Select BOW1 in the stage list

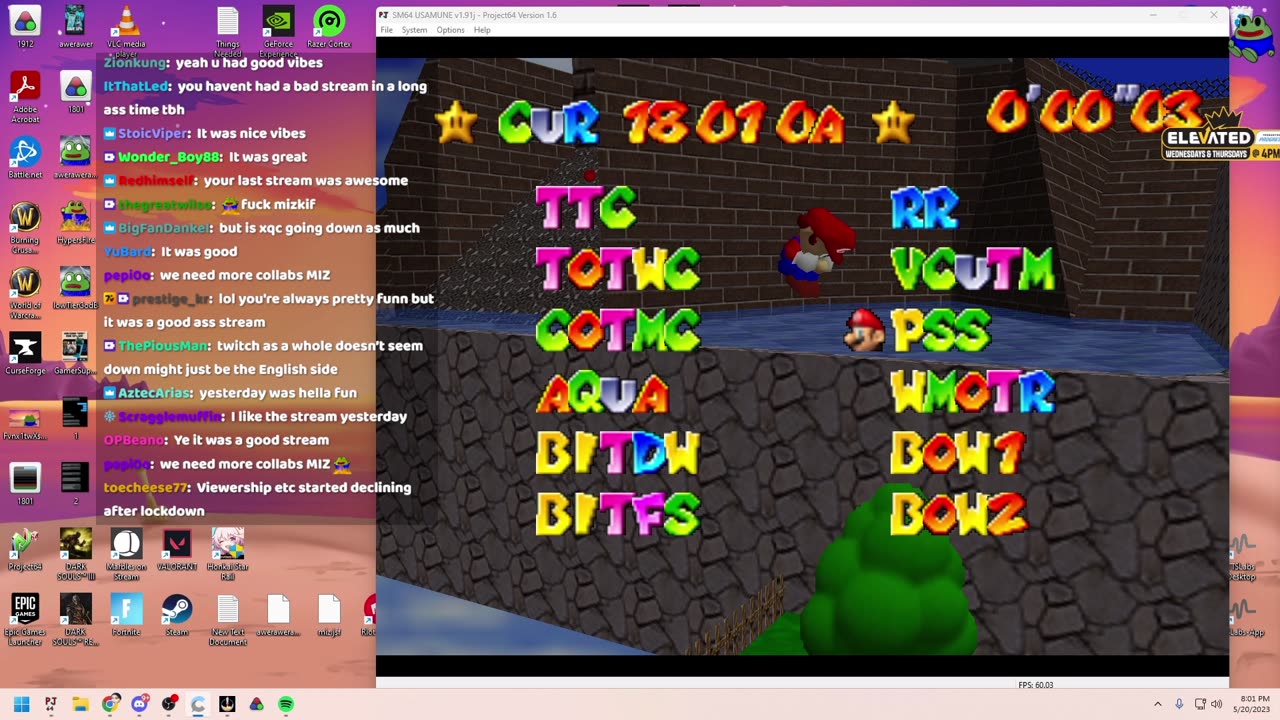pyautogui.click(x=957, y=453)
